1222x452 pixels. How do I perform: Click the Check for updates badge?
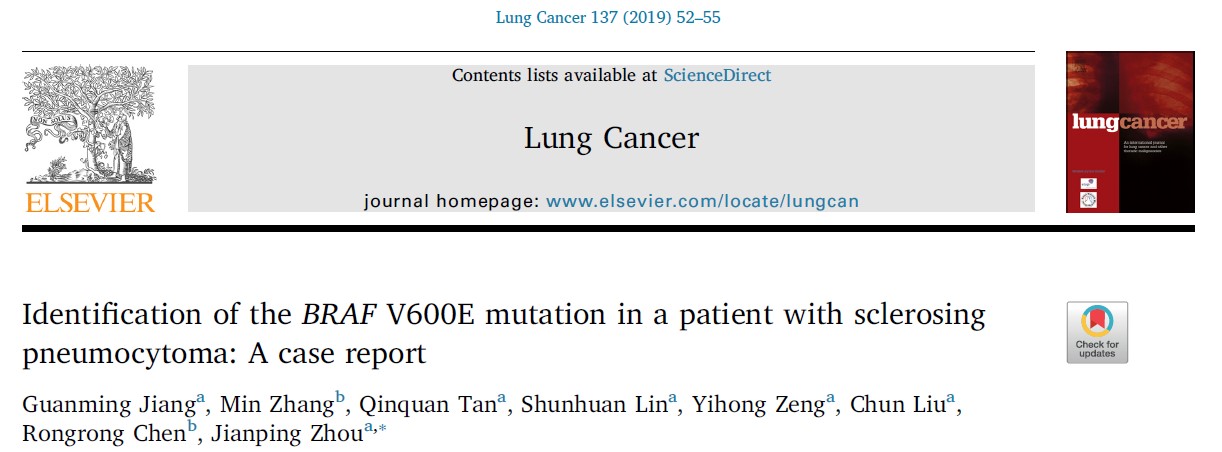coord(1097,332)
